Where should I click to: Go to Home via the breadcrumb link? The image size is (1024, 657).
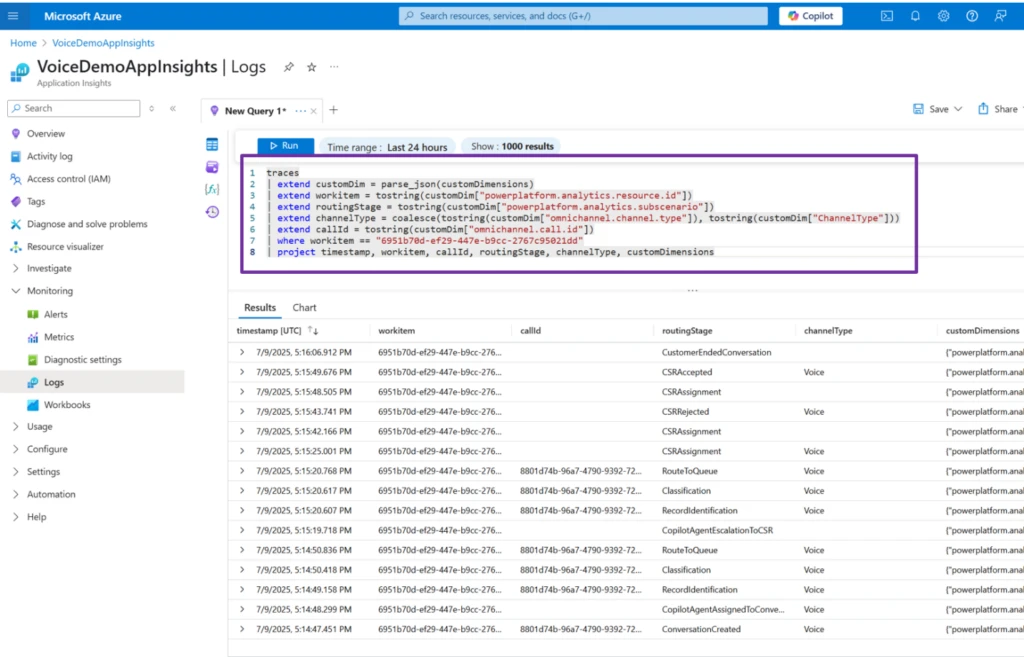(23, 43)
